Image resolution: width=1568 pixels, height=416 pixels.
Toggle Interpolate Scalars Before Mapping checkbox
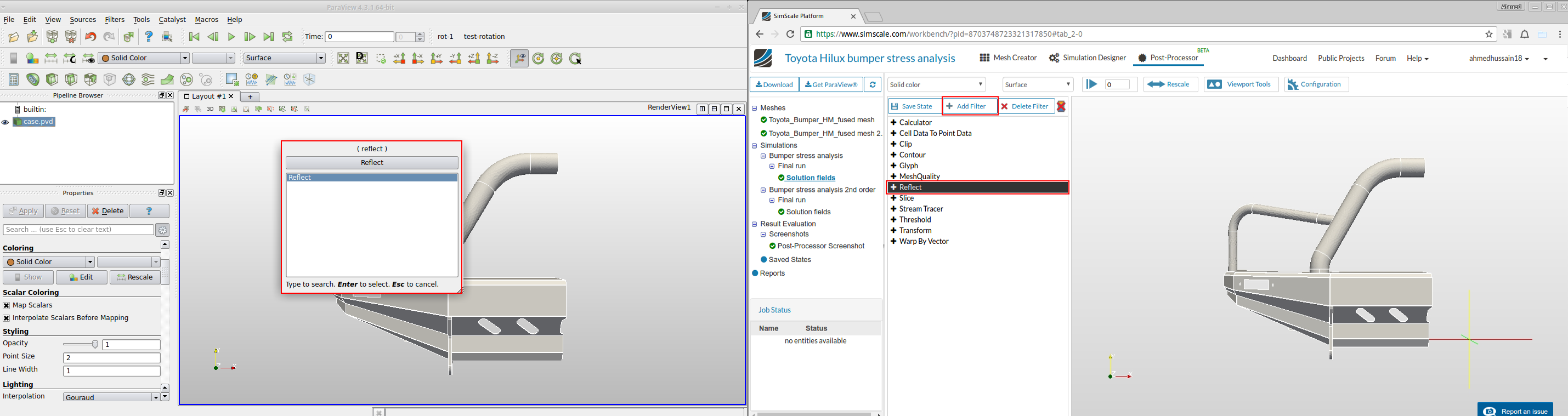6,318
